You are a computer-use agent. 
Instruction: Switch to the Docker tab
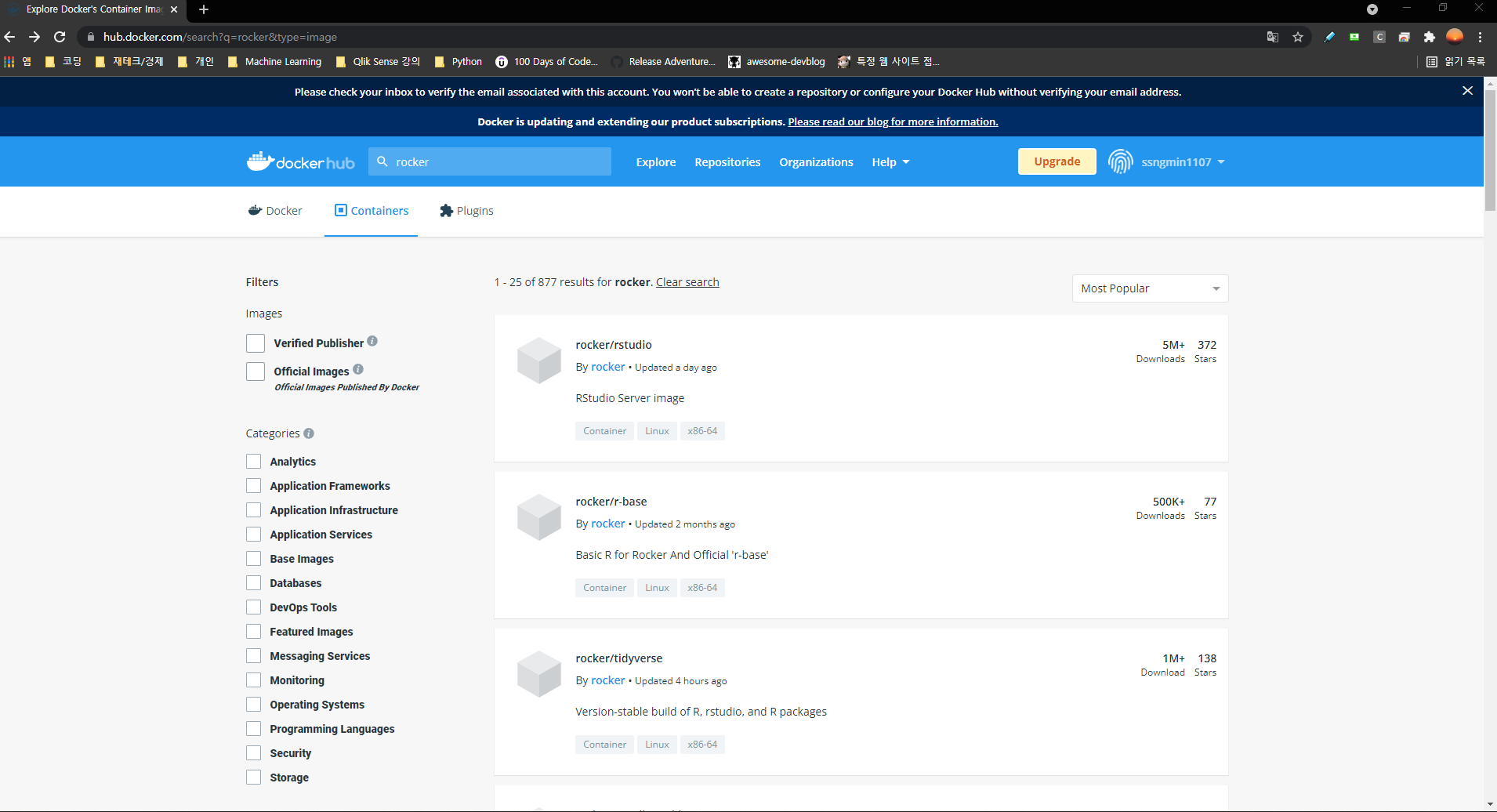click(x=275, y=211)
